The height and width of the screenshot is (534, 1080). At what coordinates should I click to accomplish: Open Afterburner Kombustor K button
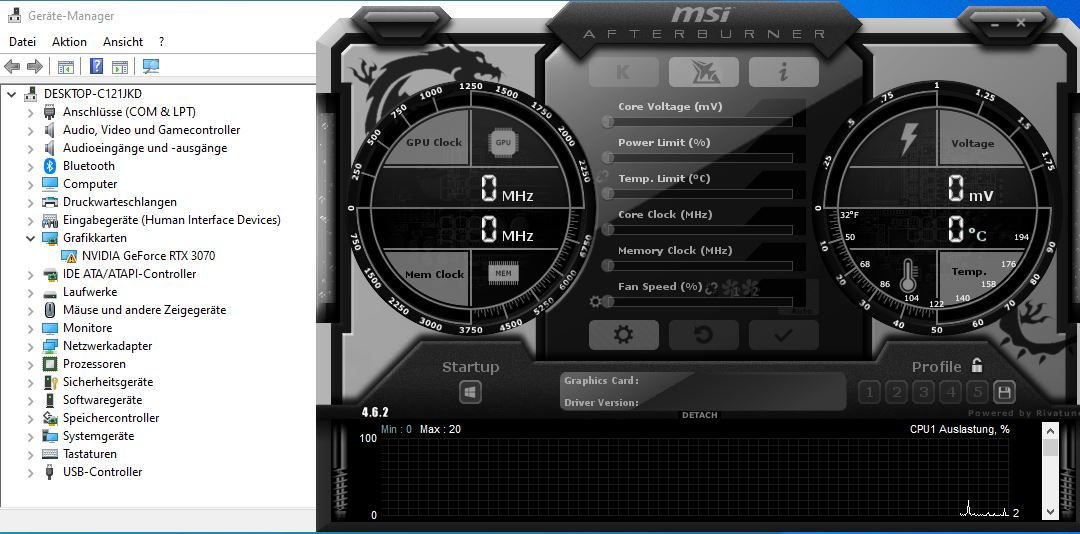click(623, 72)
